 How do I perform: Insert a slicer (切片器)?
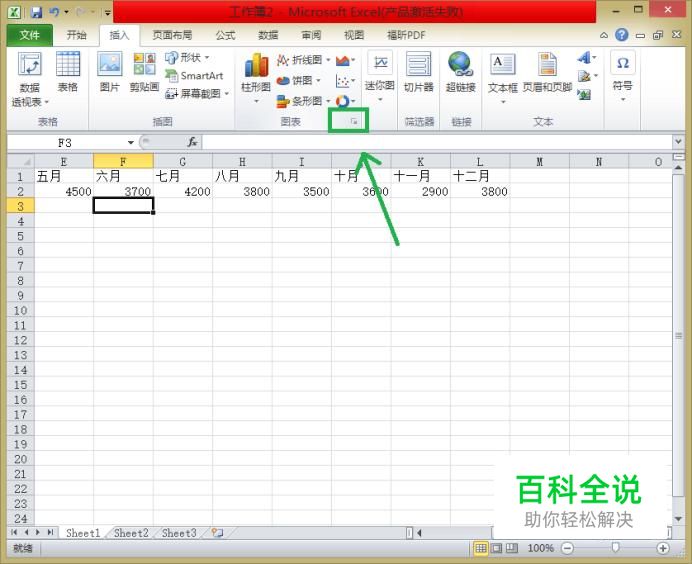pos(419,72)
